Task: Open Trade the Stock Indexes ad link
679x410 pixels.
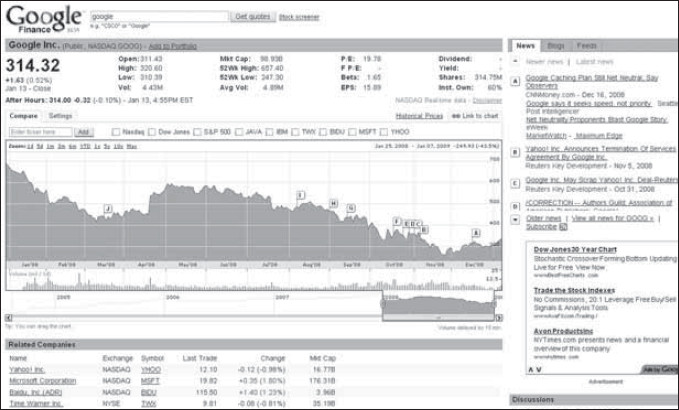Action: (574, 290)
